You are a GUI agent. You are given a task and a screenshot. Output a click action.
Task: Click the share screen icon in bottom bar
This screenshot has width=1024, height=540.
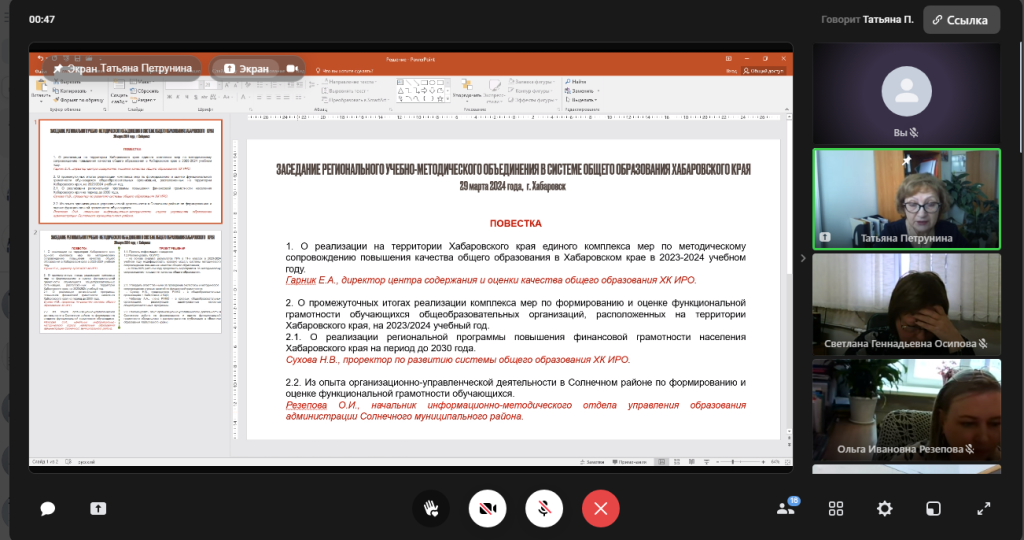pos(98,508)
